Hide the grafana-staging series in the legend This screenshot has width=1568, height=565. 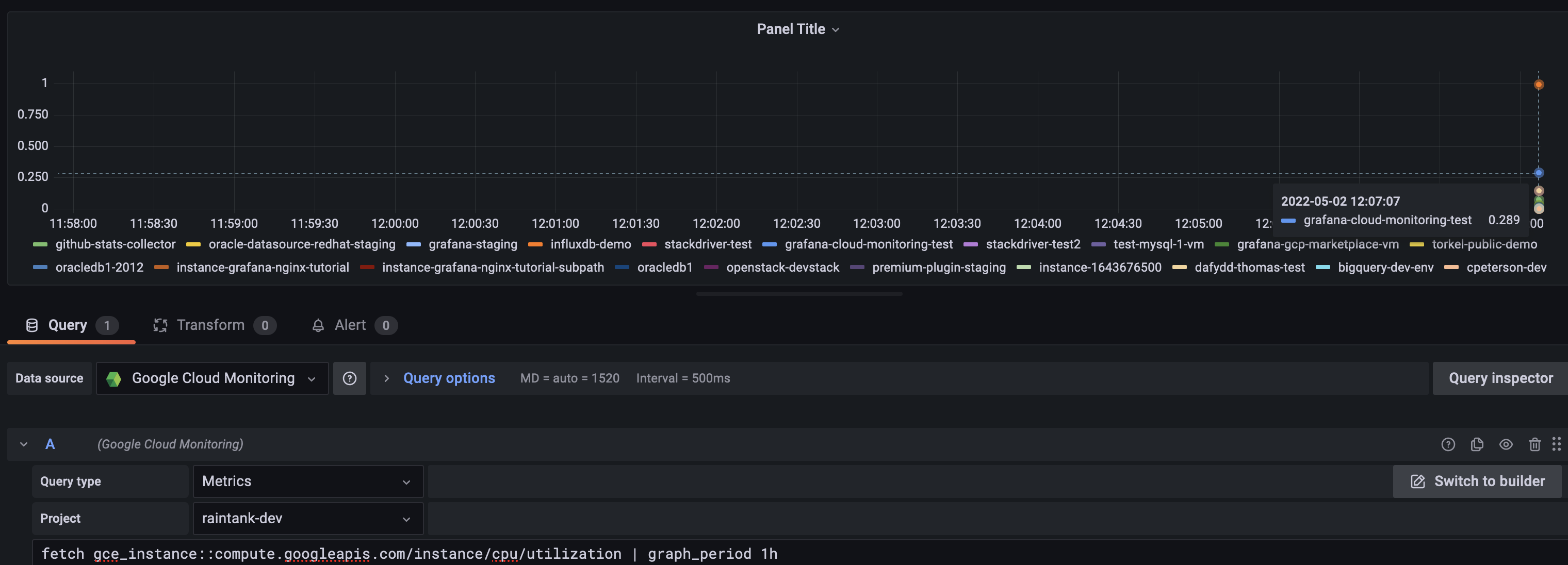(473, 244)
